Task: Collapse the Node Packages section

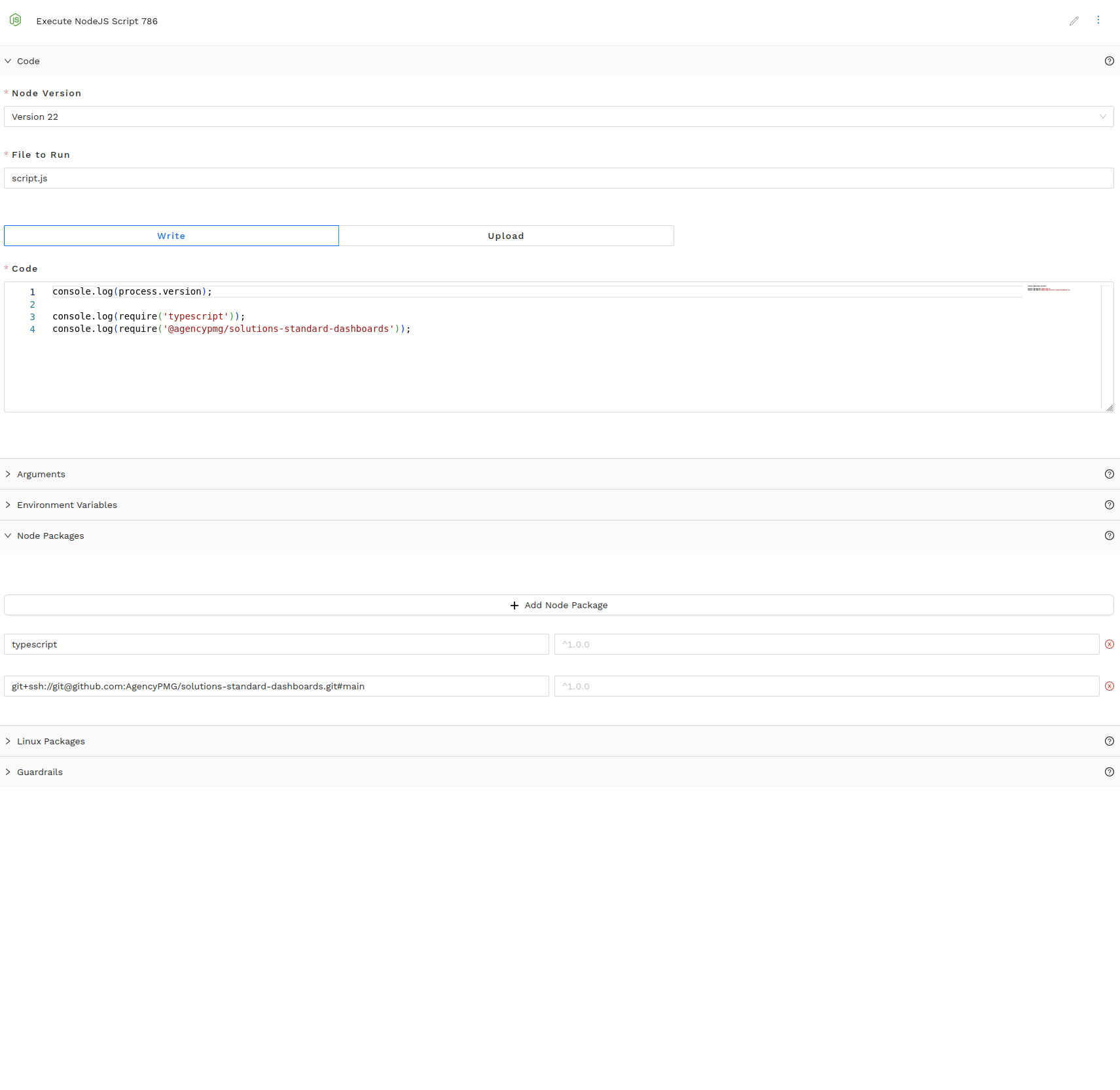Action: pos(50,536)
